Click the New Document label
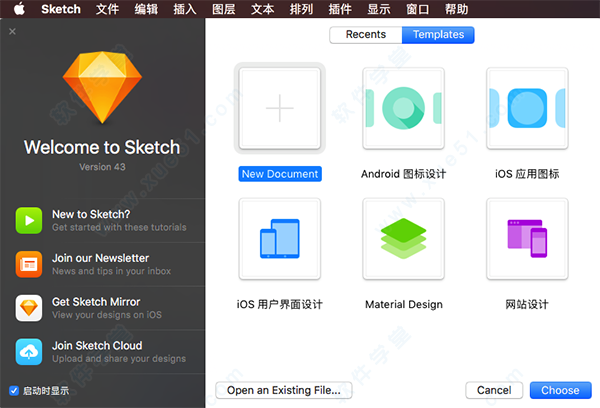600x408 pixels. 280,174
